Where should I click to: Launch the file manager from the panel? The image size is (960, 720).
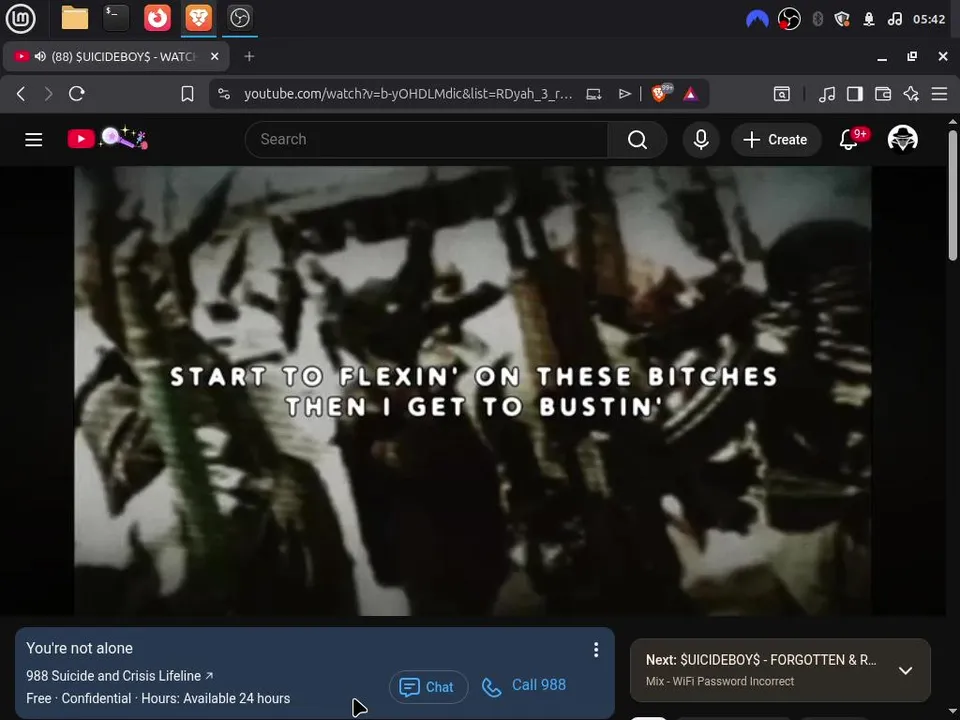[75, 18]
